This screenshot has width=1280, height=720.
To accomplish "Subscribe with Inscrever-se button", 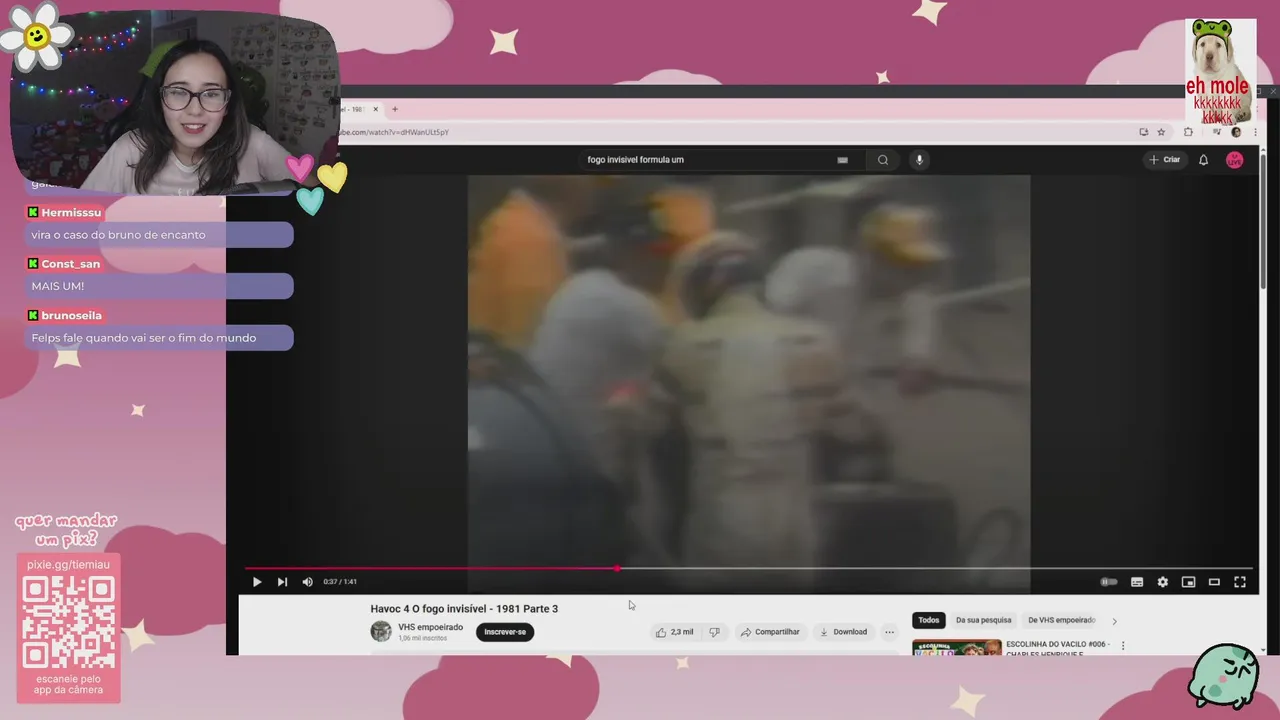I will coord(505,632).
